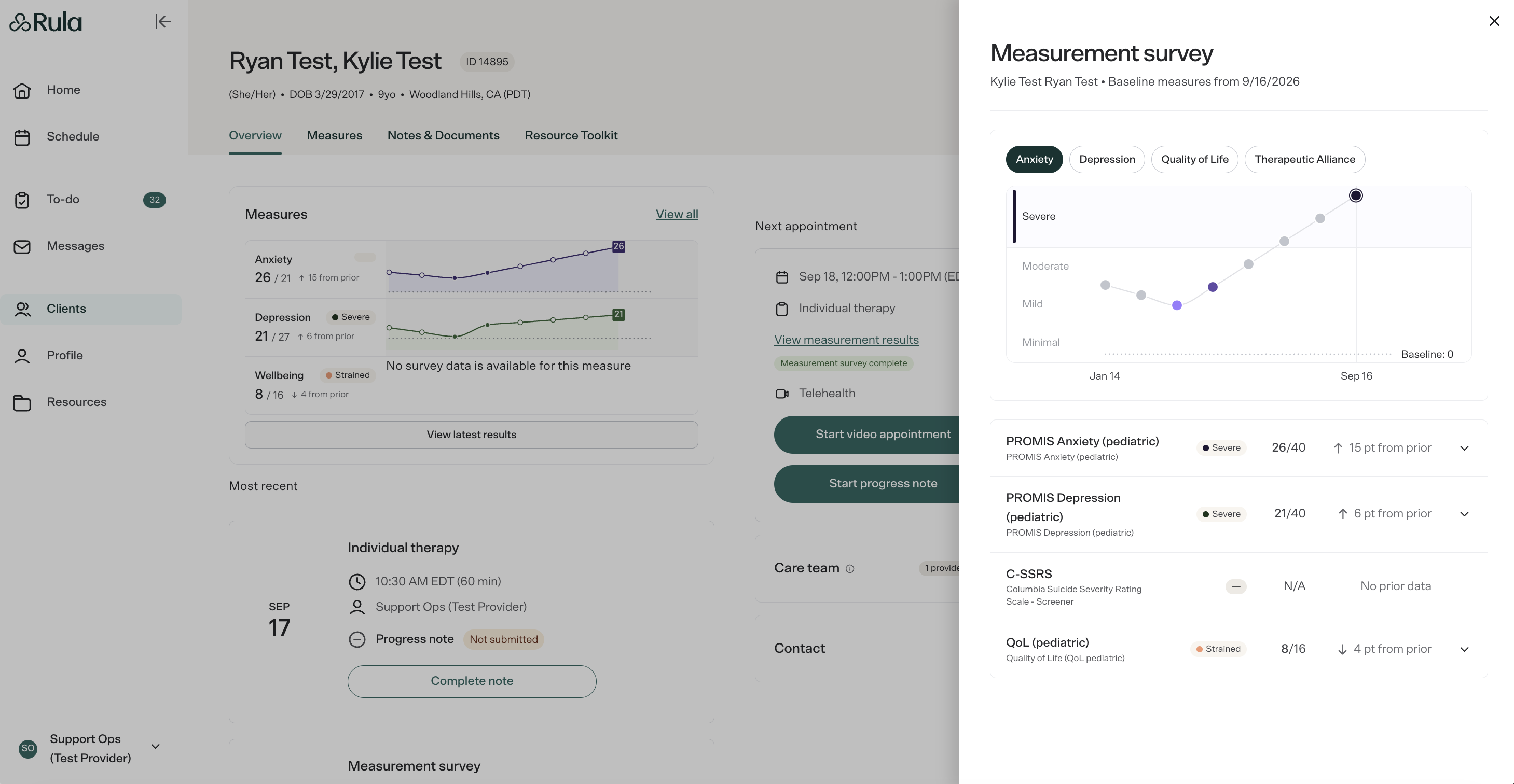Click the Schedule calendar icon
1514x784 pixels.
22,137
